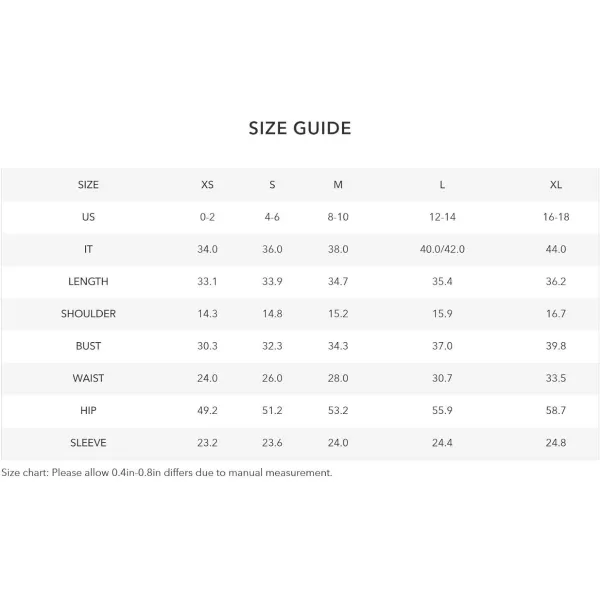Image resolution: width=600 pixels, height=600 pixels.
Task: Click the WAIST row label
Action: [88, 378]
